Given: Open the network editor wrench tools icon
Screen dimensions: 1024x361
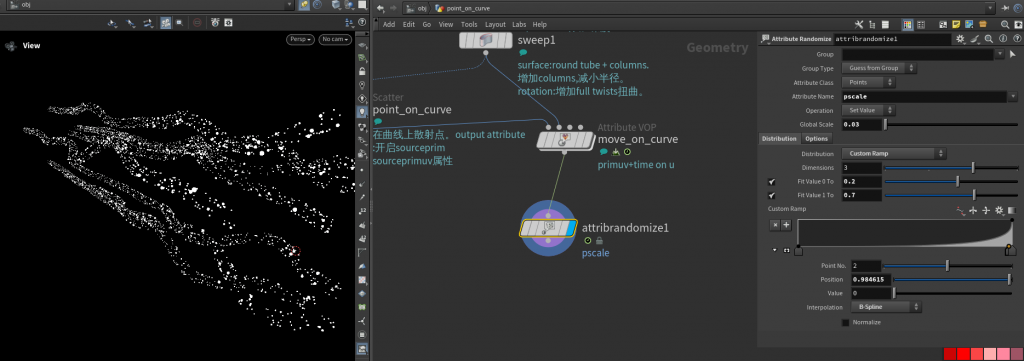Looking at the screenshot, I should [x=859, y=24].
